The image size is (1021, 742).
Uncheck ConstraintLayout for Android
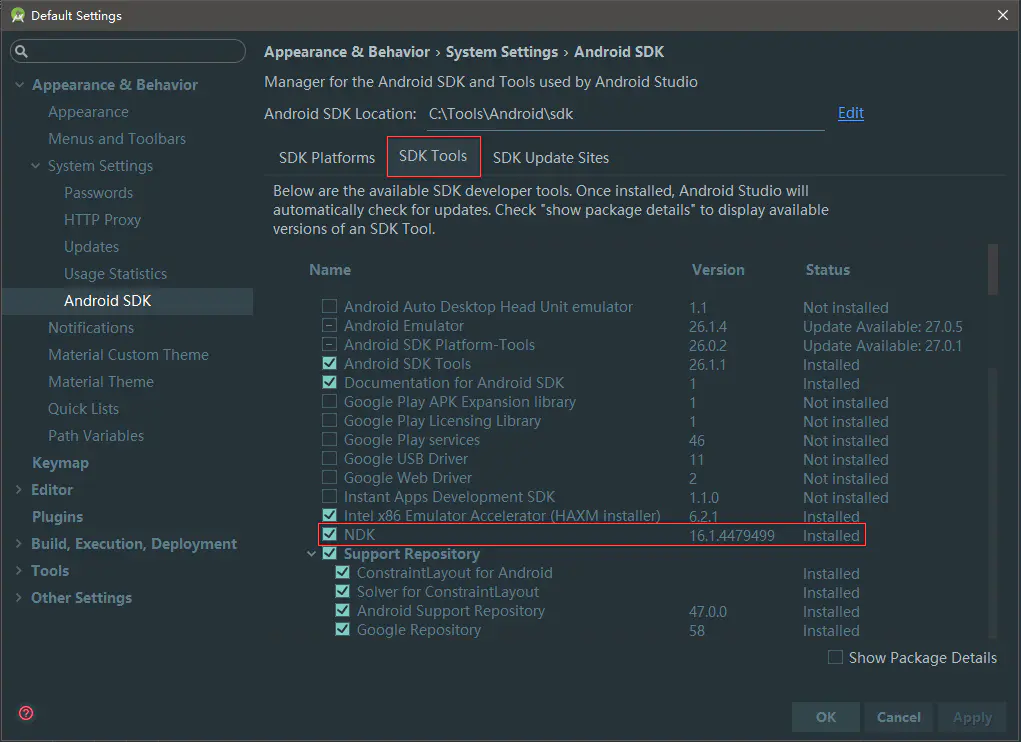[343, 572]
